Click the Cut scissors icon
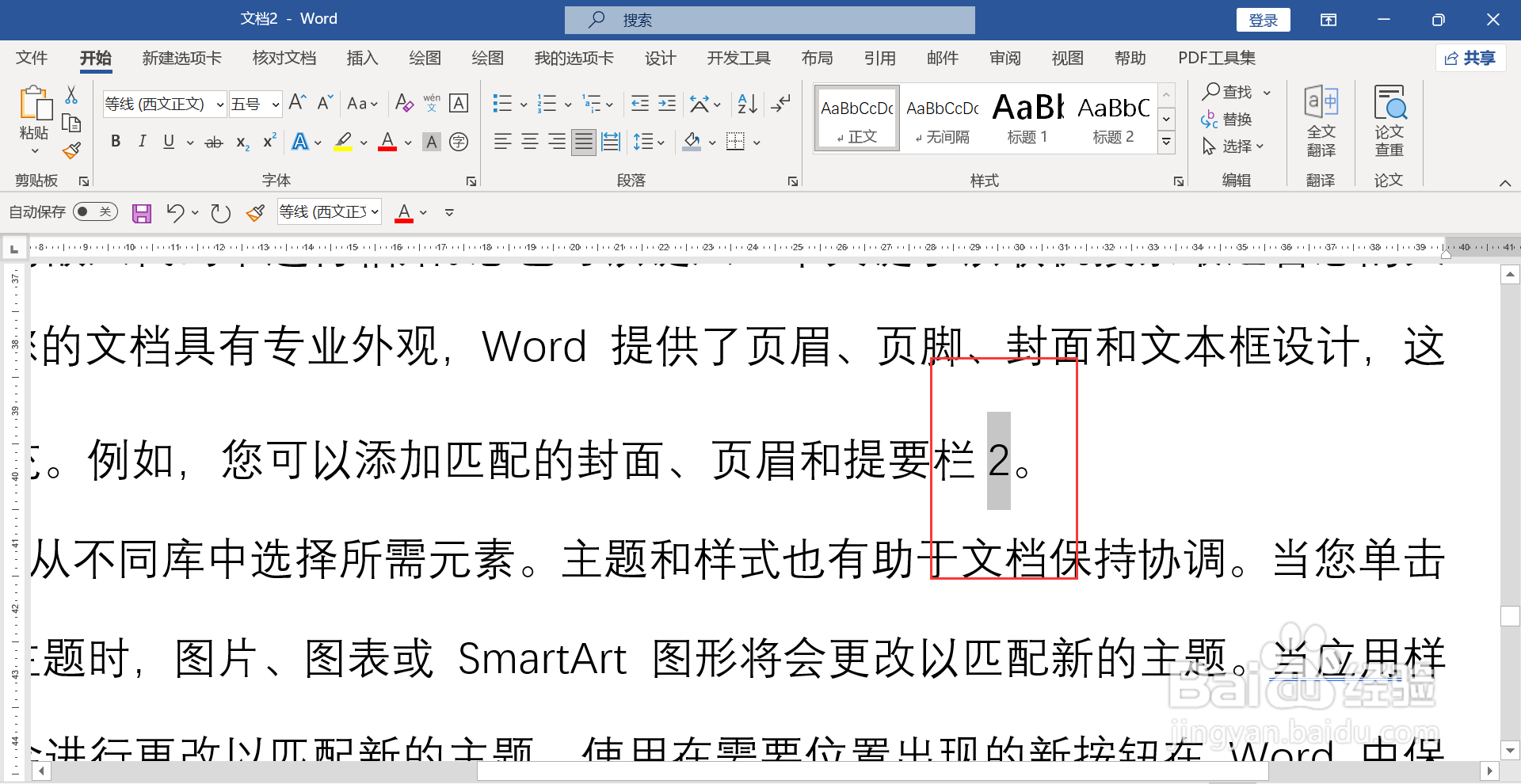 (x=71, y=95)
